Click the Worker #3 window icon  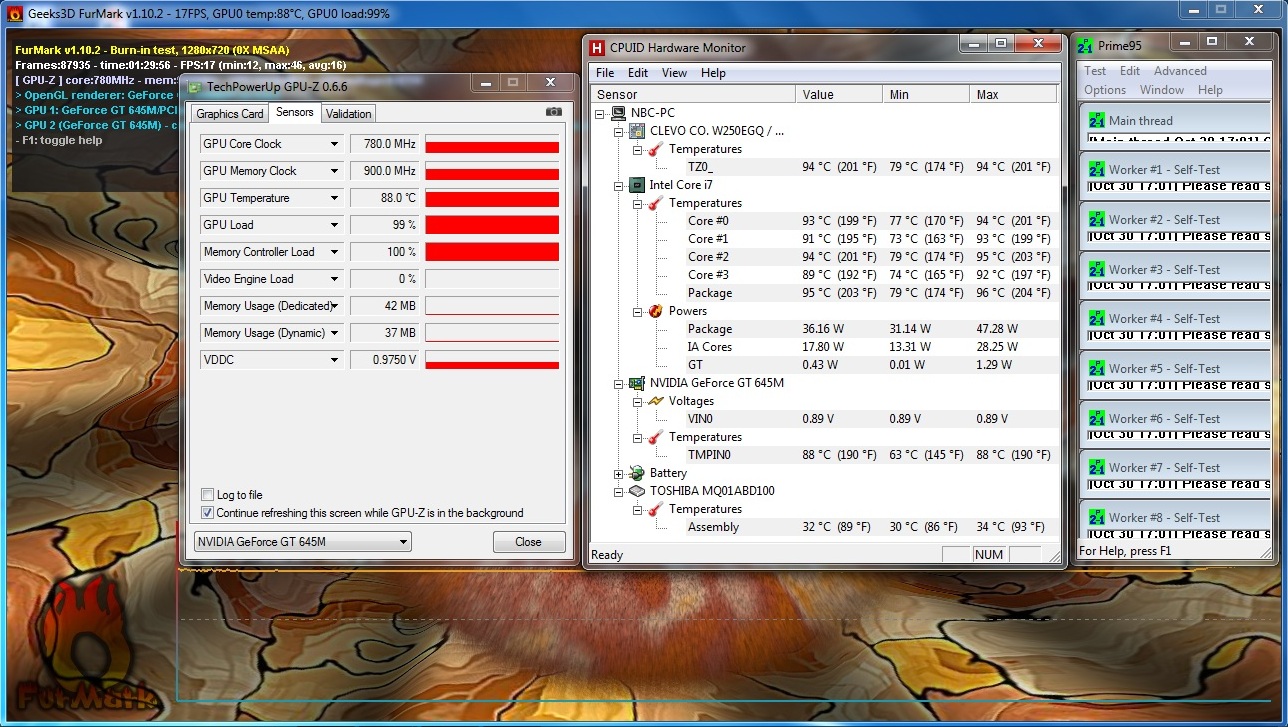[1096, 269]
